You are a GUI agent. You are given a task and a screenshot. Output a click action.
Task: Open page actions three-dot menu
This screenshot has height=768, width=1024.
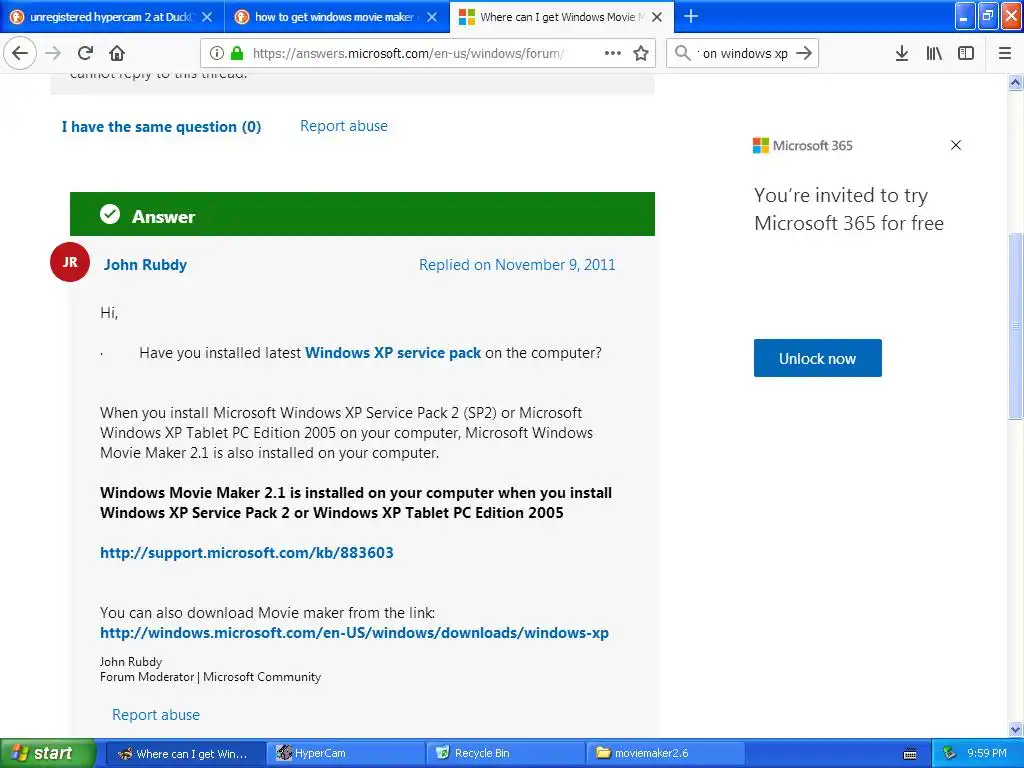613,53
